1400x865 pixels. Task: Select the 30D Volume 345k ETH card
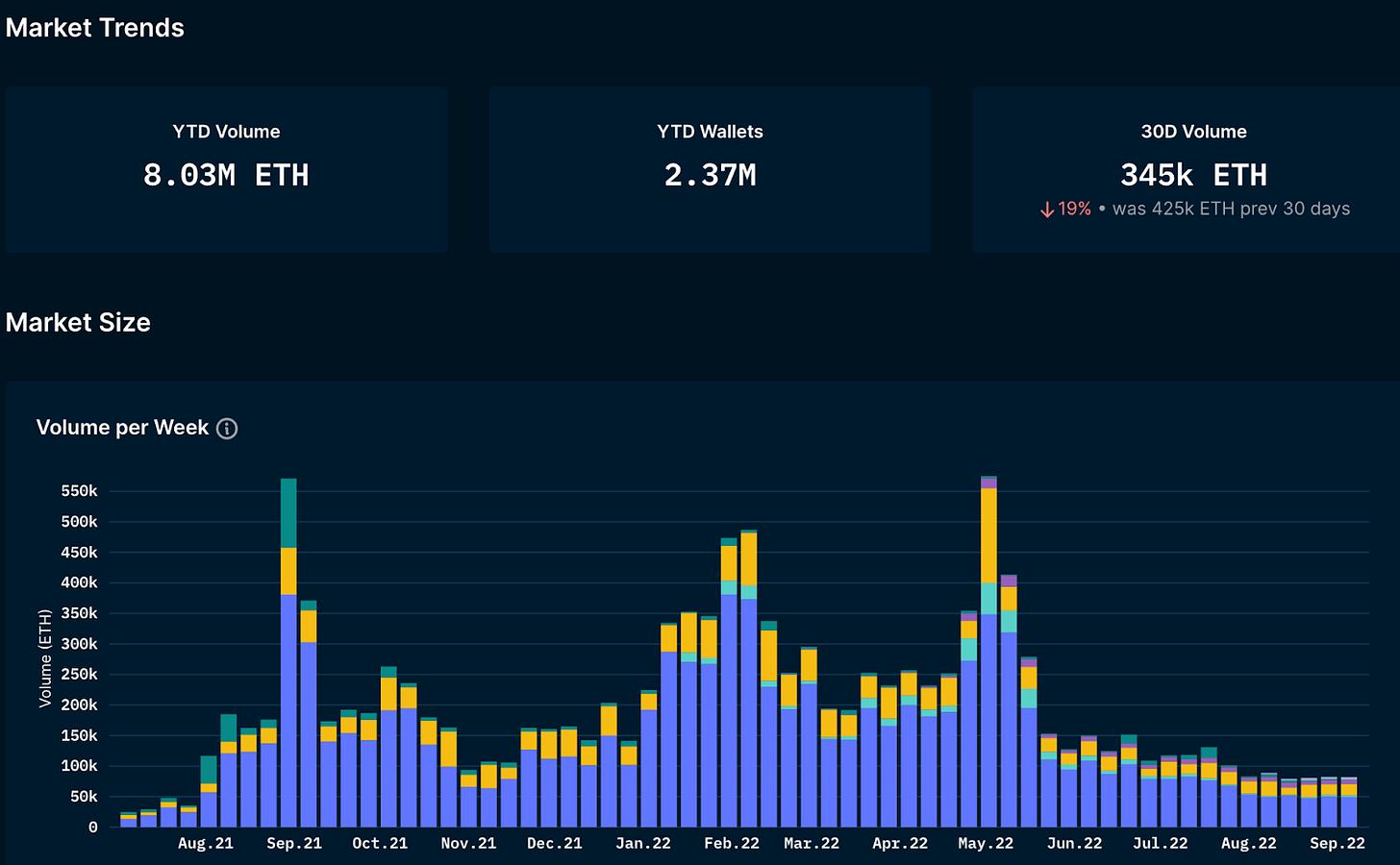(1187, 169)
